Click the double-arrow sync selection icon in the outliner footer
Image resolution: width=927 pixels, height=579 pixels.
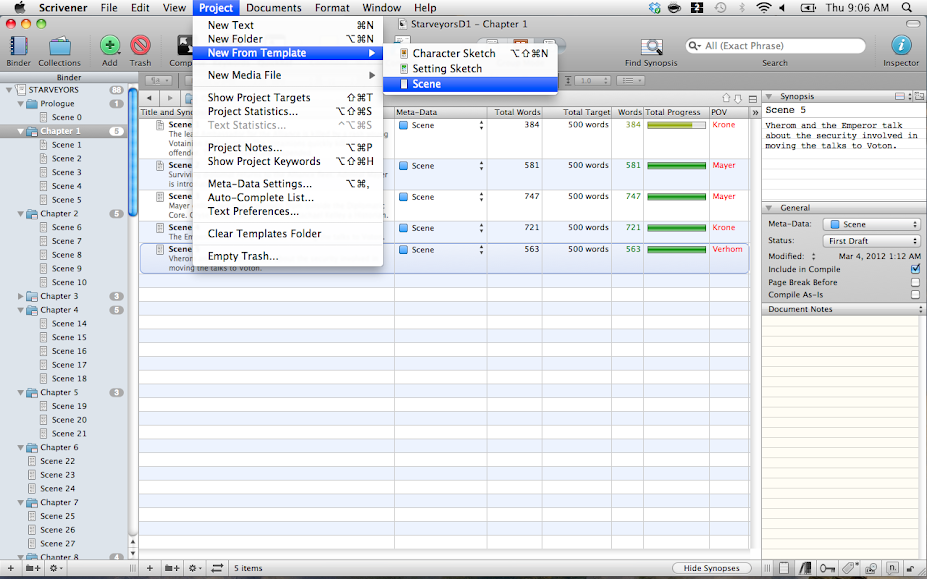[217, 568]
